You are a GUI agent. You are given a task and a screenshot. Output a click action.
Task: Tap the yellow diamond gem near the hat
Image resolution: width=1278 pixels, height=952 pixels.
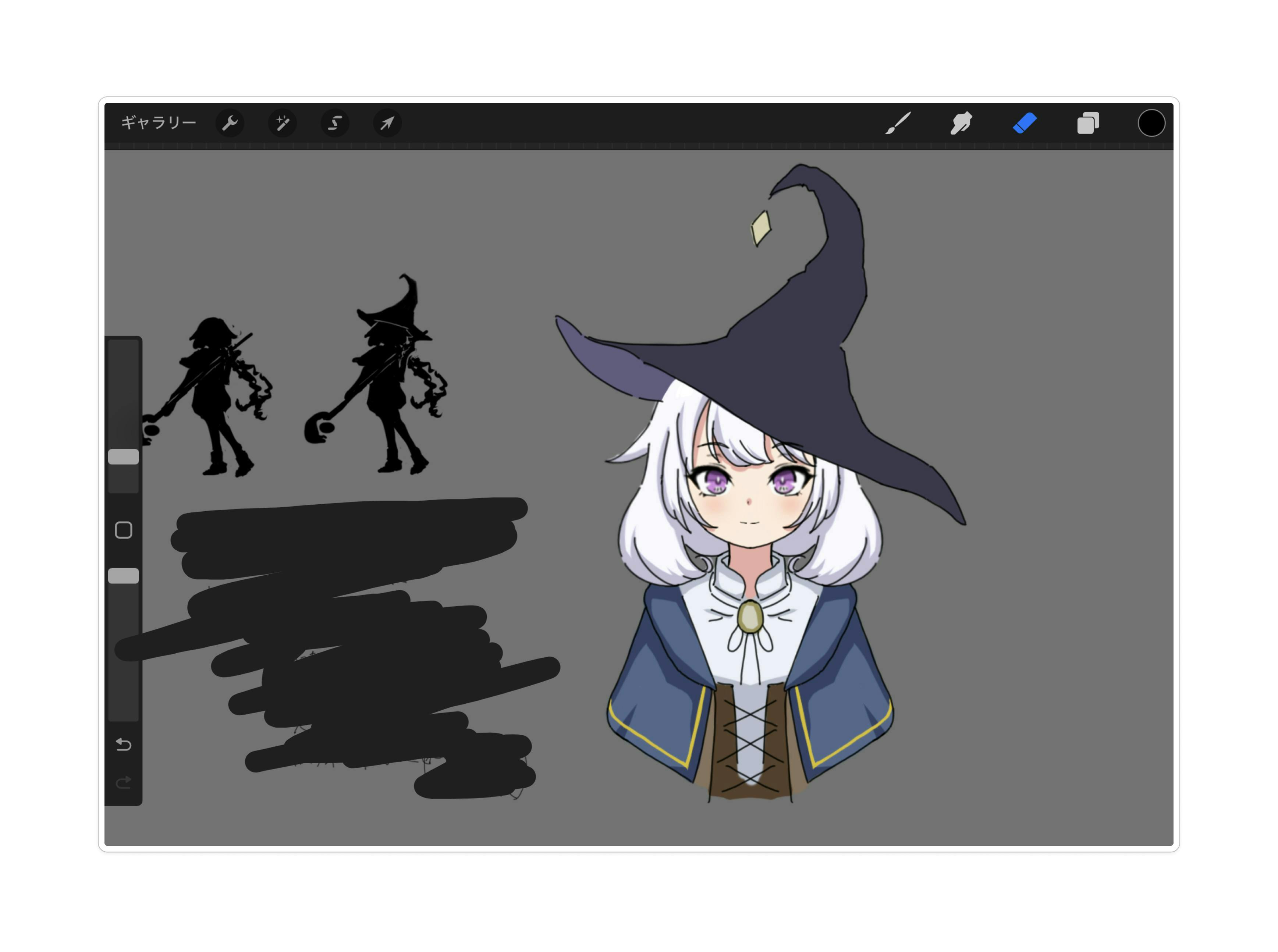point(760,228)
